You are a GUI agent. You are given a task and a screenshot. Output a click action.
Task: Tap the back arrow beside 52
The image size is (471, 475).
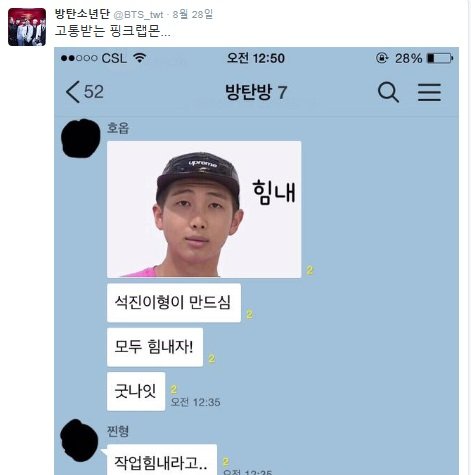(73, 92)
